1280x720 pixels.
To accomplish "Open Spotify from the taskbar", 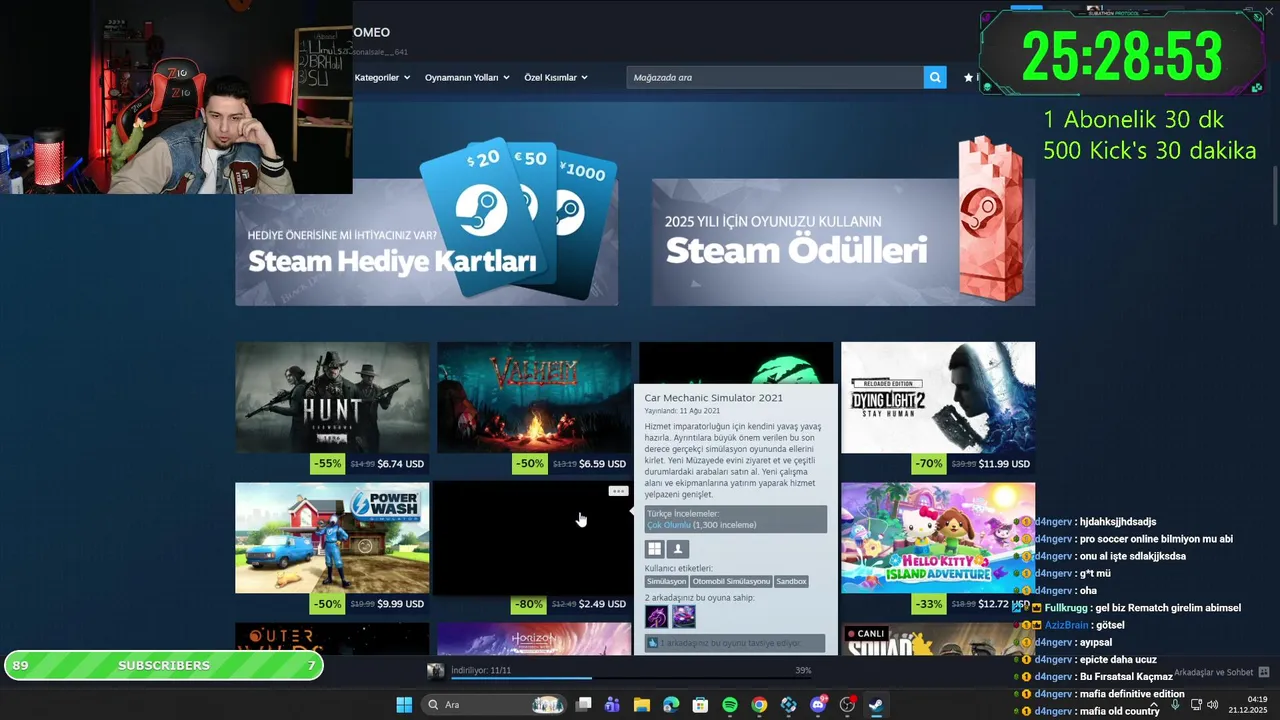I will [730, 705].
